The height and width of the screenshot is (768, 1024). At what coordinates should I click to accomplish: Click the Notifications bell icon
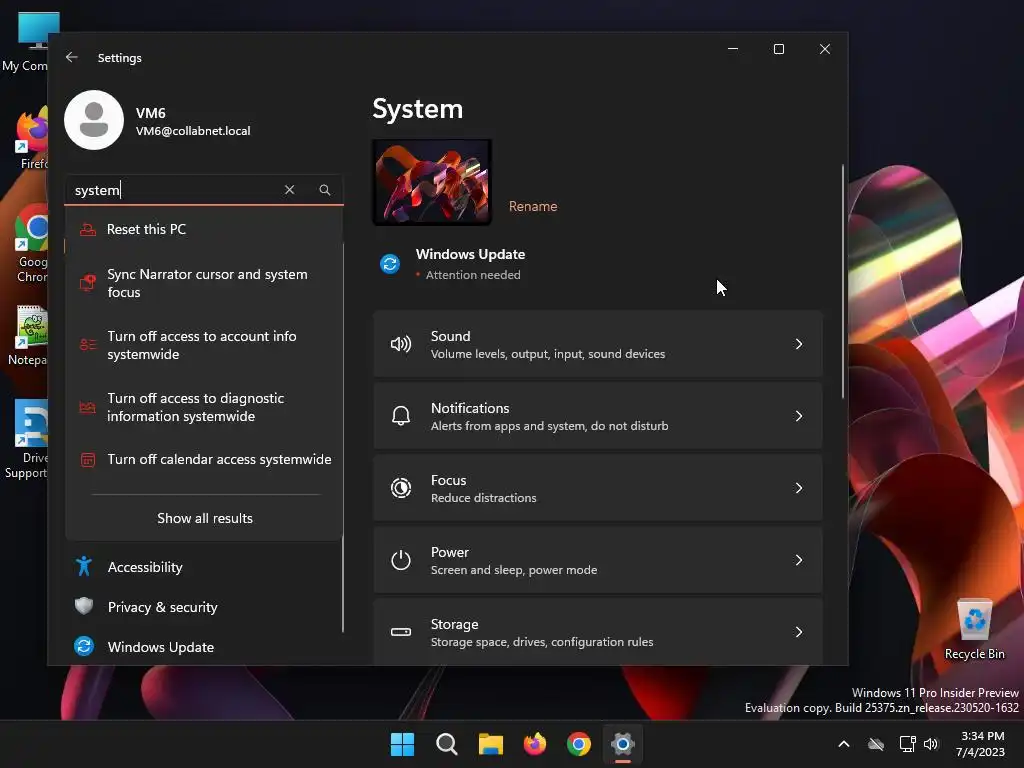[400, 416]
